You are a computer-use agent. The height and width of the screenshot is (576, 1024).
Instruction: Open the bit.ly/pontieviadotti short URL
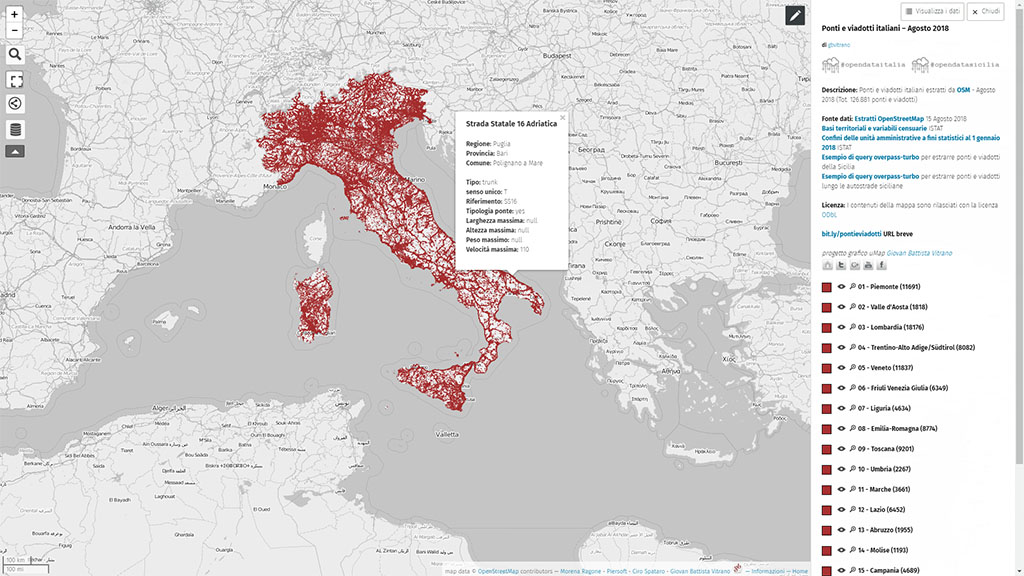851,234
